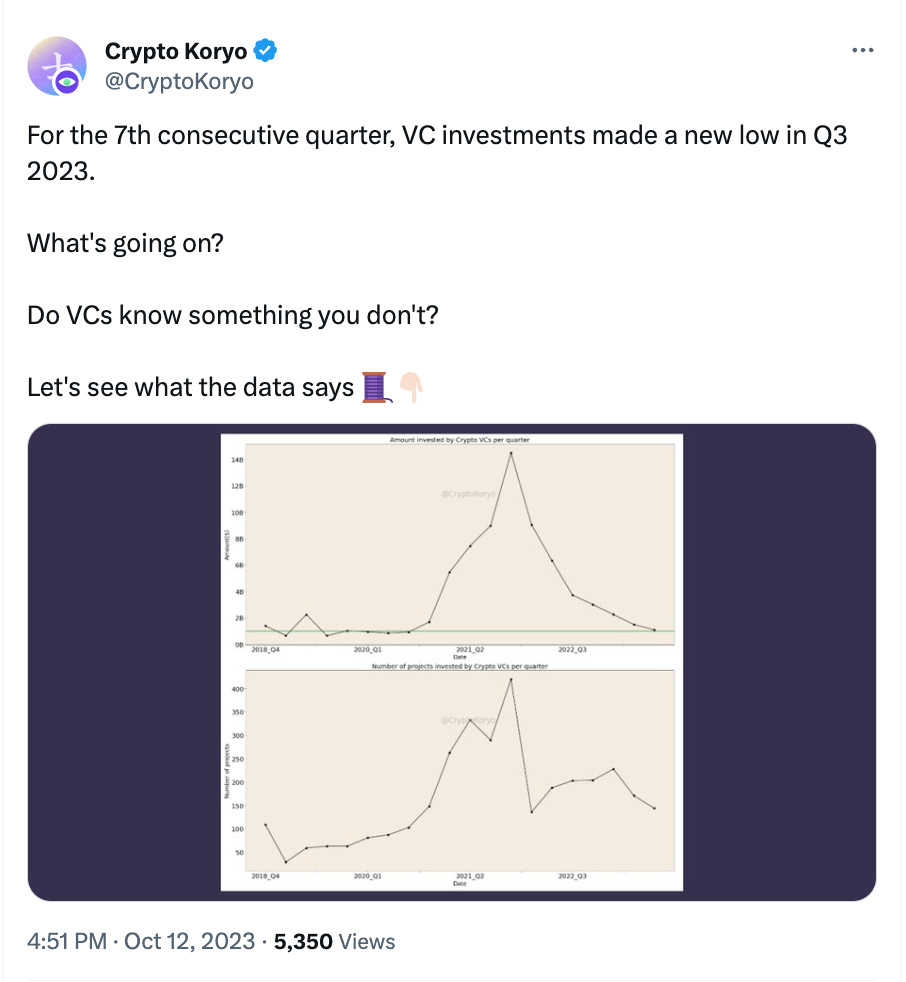Viewport: 906px width, 982px height.
Task: Open the @CryptoKoryo handle link
Action: click(x=179, y=81)
